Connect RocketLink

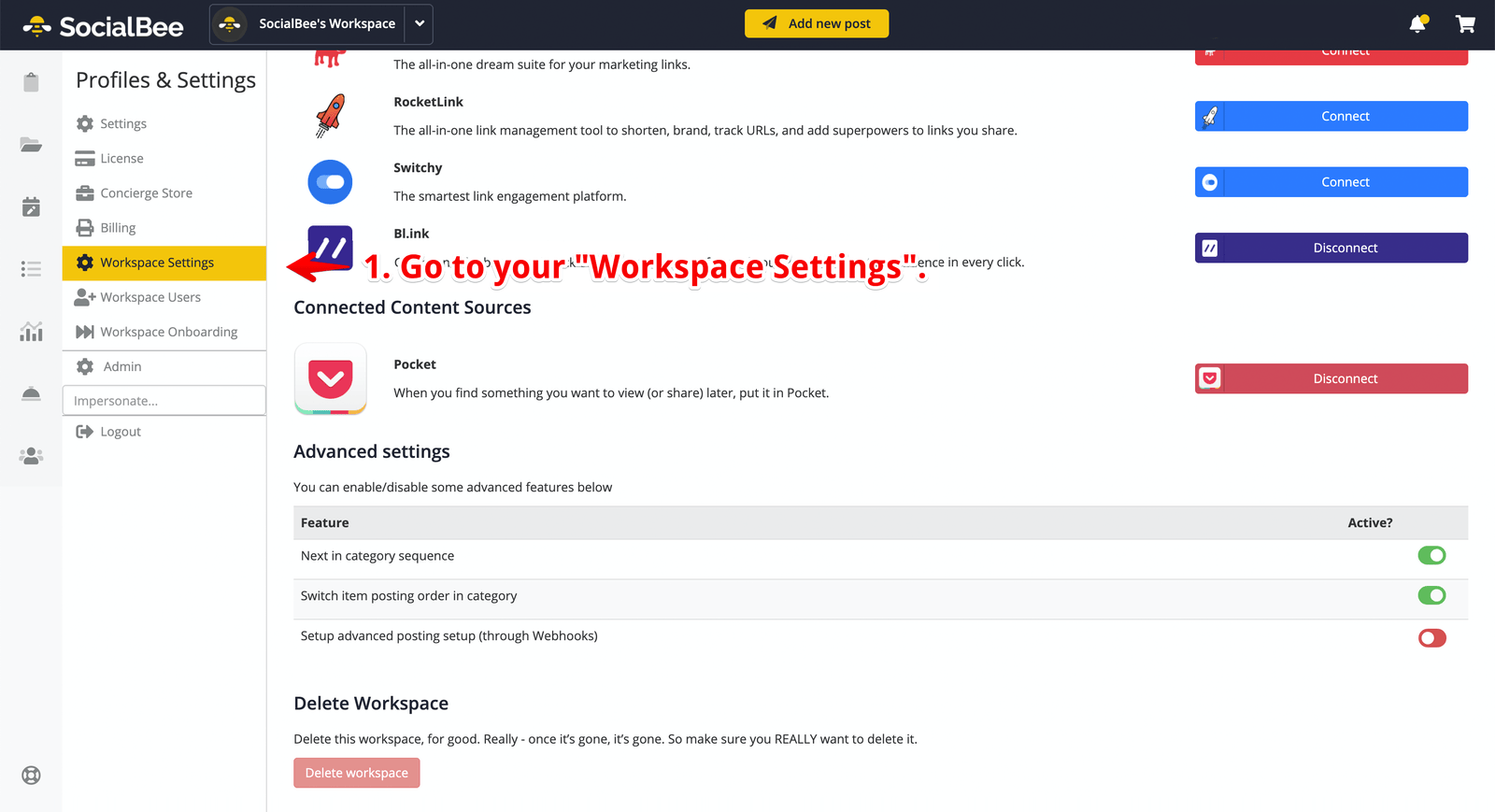tap(1331, 116)
